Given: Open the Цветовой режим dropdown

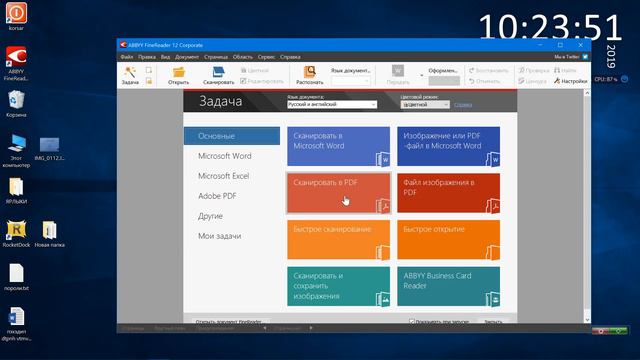Looking at the screenshot, I should pyautogui.click(x=425, y=105).
